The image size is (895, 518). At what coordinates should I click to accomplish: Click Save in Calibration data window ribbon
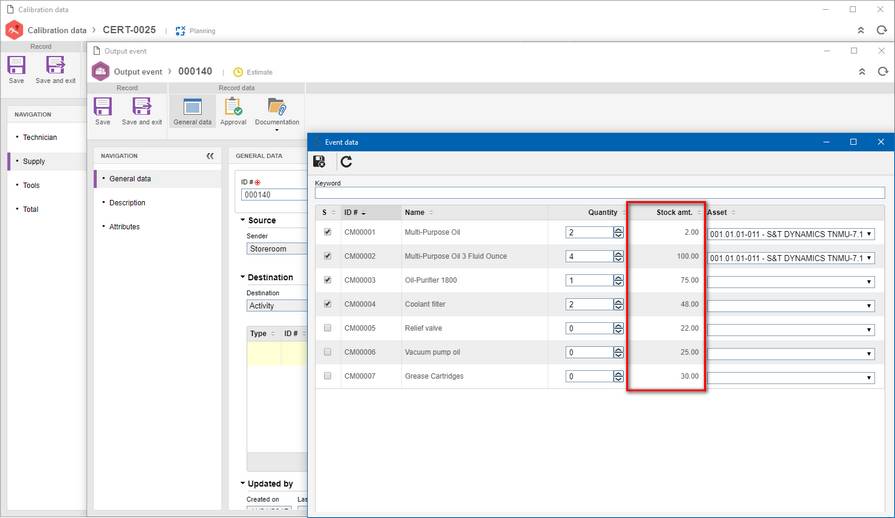[17, 70]
